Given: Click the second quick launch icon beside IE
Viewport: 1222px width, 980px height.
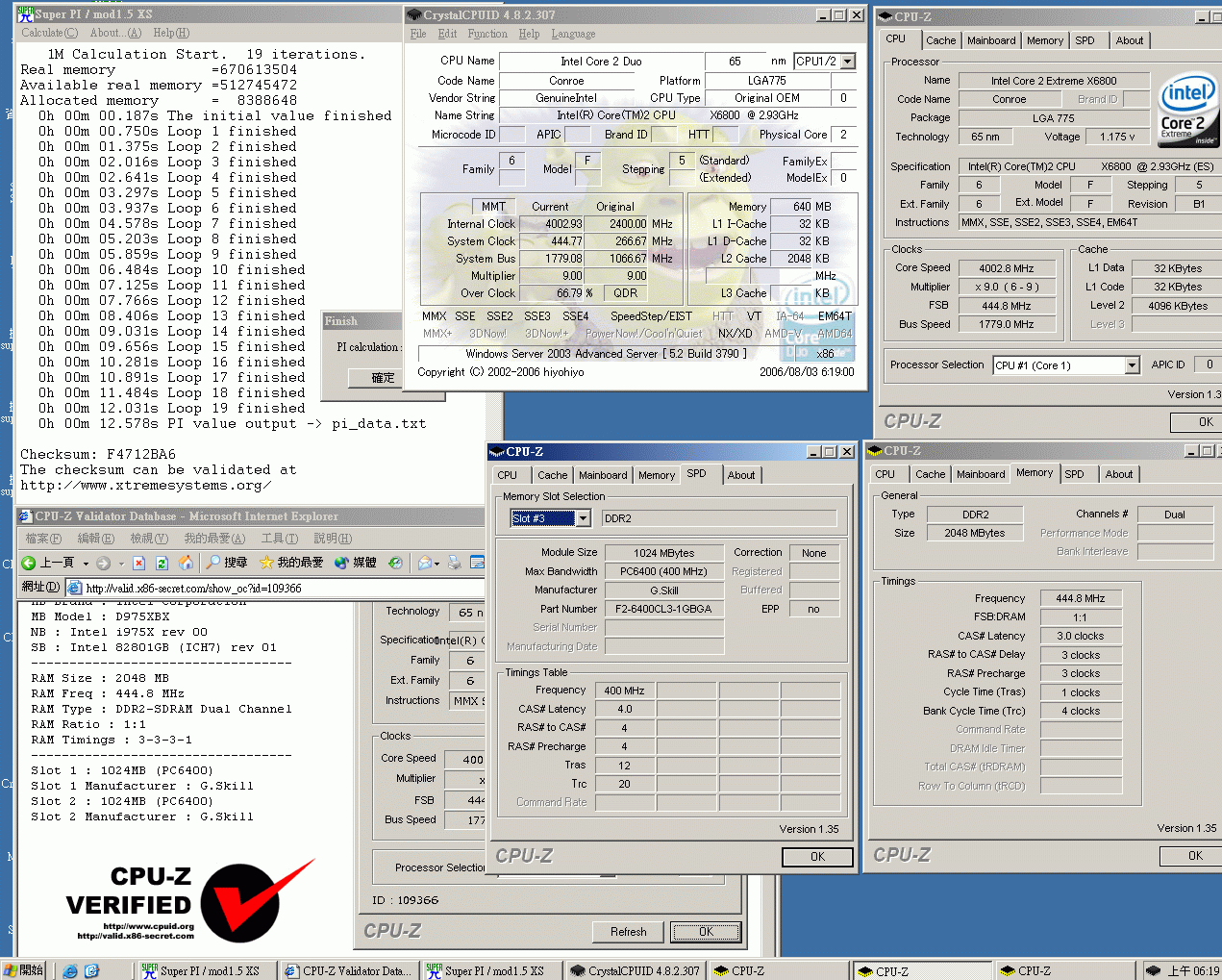Looking at the screenshot, I should pyautogui.click(x=91, y=970).
